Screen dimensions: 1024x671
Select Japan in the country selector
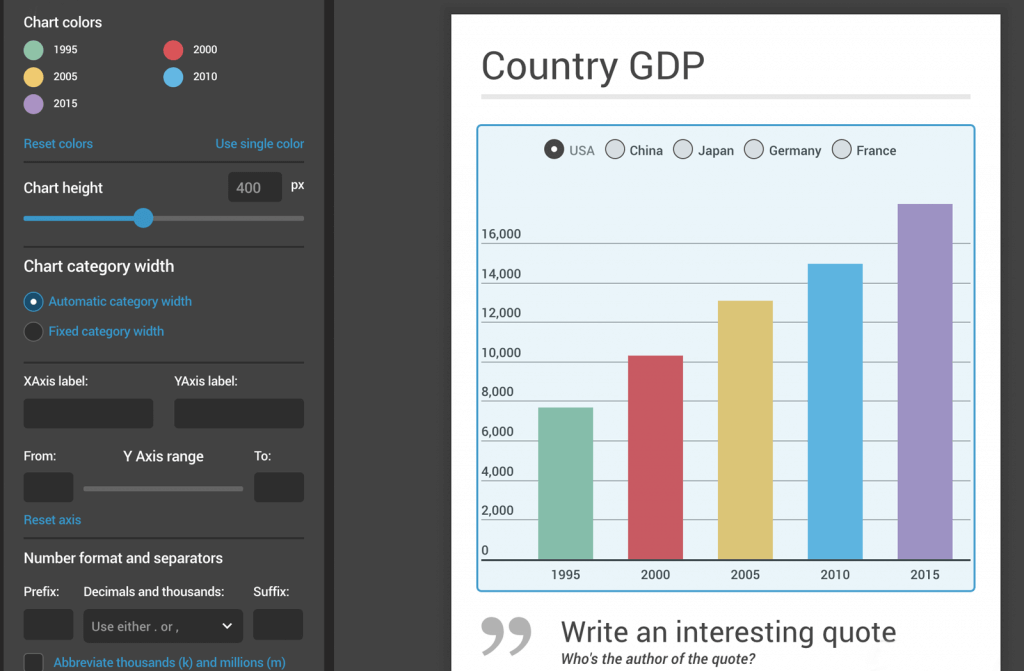tap(684, 149)
